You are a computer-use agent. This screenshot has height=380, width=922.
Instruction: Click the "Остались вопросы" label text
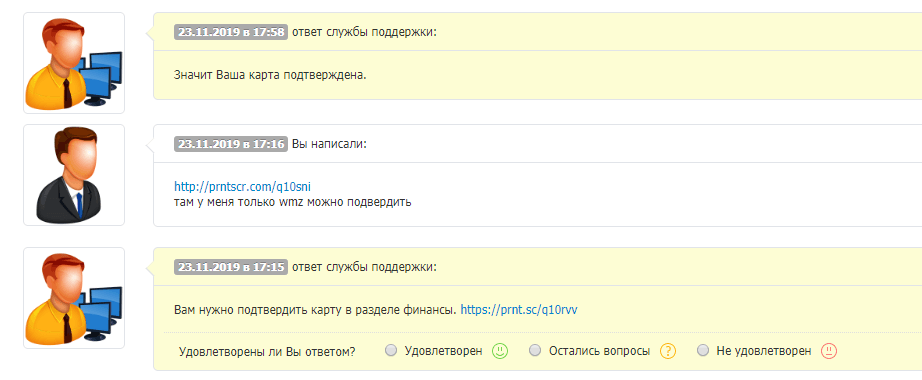pyautogui.click(x=599, y=351)
